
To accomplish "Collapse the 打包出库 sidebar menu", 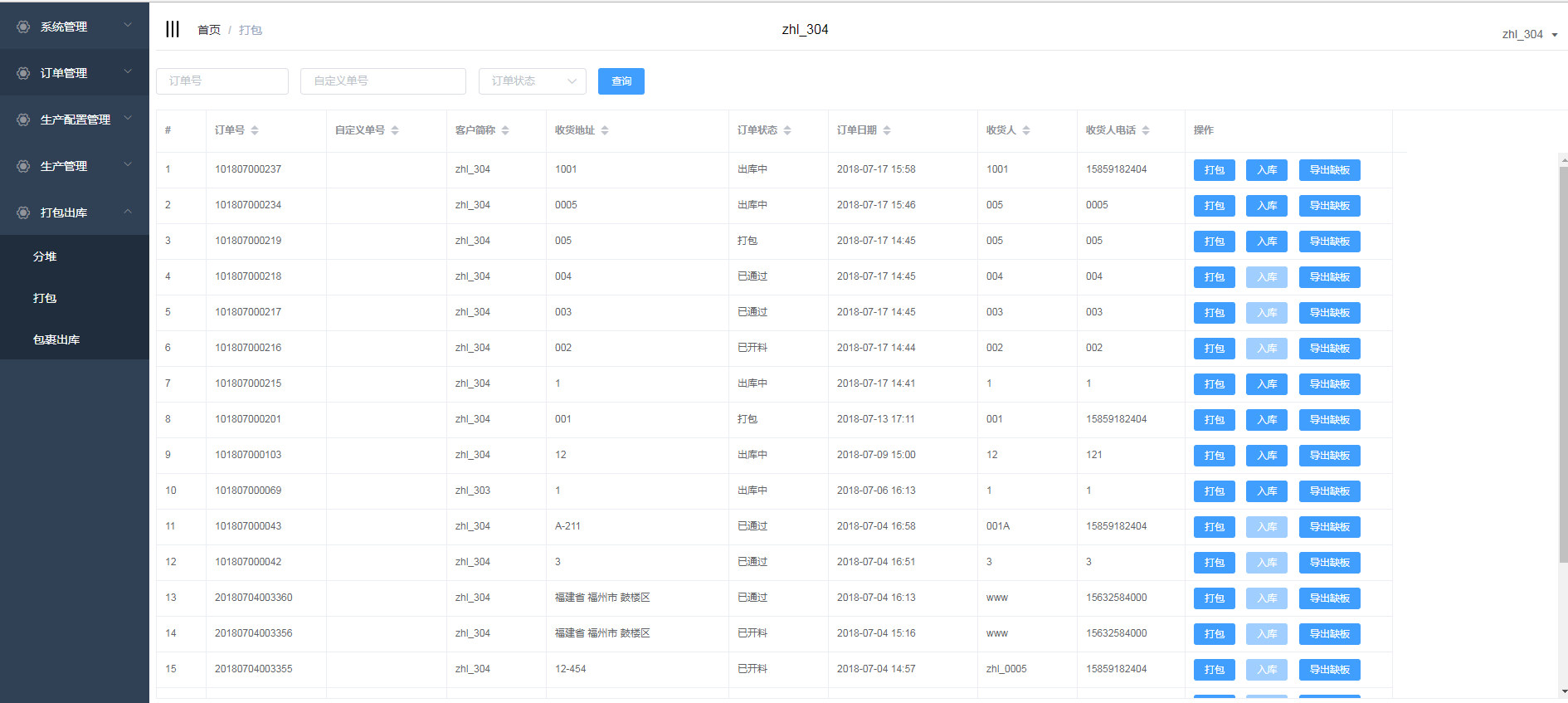I will coord(75,212).
